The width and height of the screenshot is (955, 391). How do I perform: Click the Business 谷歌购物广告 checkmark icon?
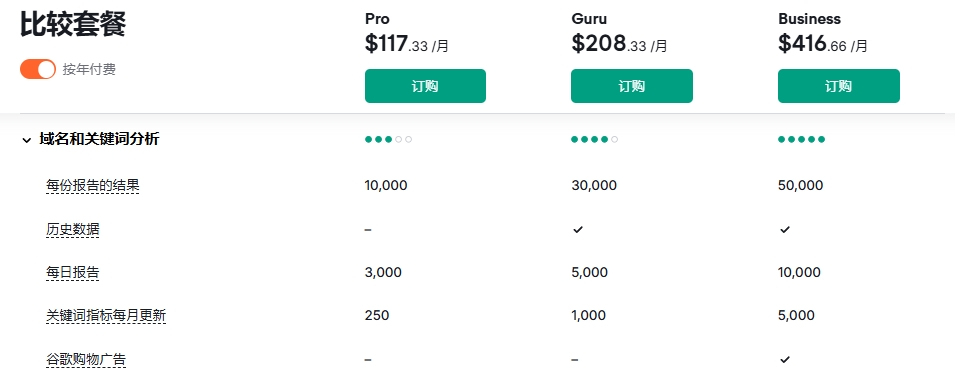[x=785, y=359]
